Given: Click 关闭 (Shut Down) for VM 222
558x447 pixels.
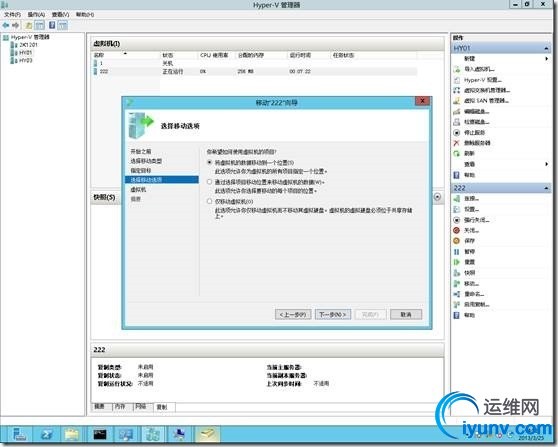Looking at the screenshot, I should pyautogui.click(x=471, y=230).
